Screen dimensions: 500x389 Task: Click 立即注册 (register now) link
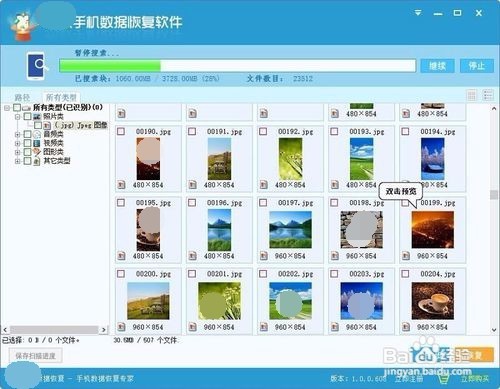[409, 379]
